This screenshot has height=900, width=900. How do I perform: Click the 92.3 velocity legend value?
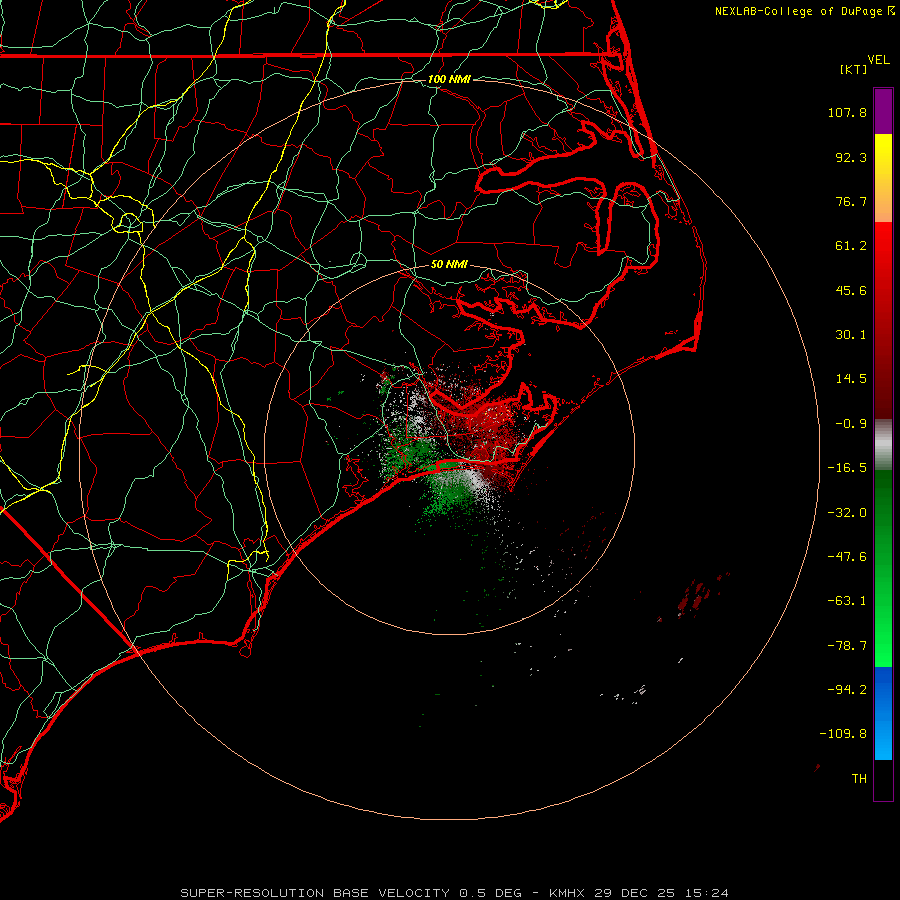[x=851, y=157]
